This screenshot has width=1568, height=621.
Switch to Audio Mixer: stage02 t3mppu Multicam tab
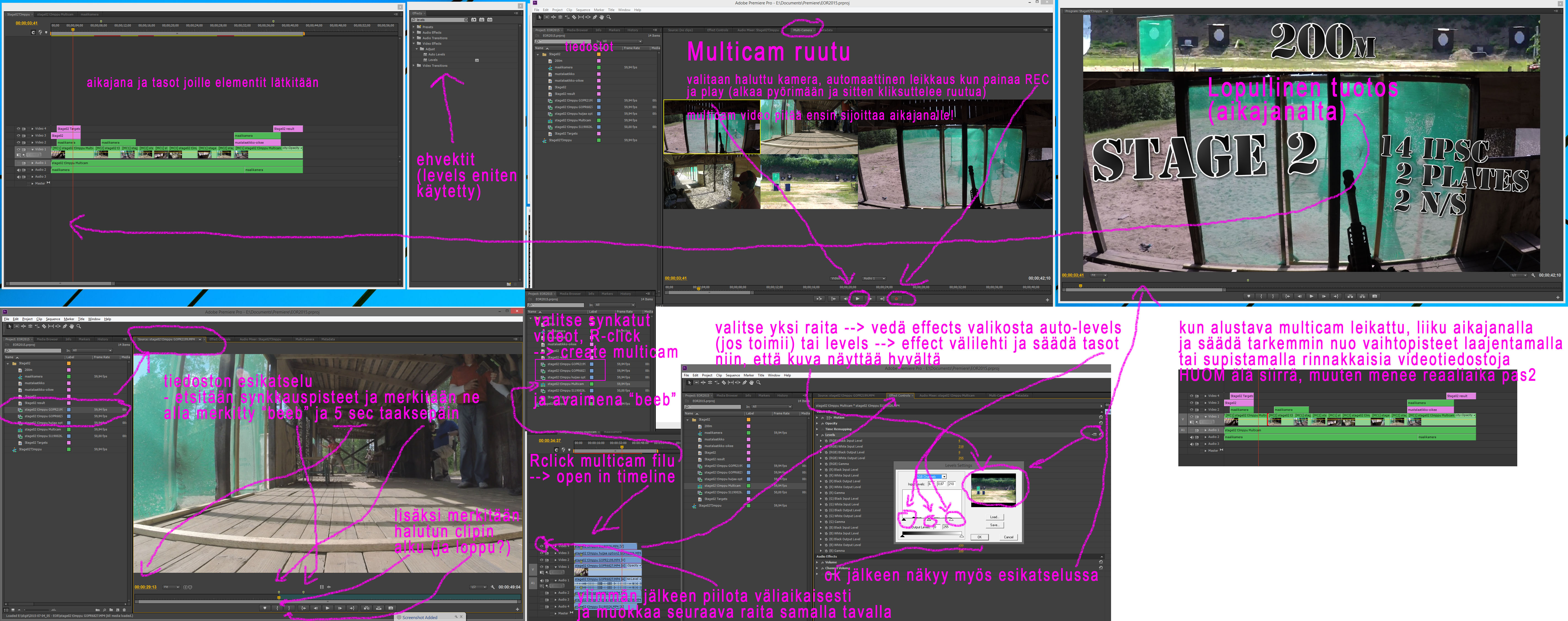pyautogui.click(x=947, y=395)
